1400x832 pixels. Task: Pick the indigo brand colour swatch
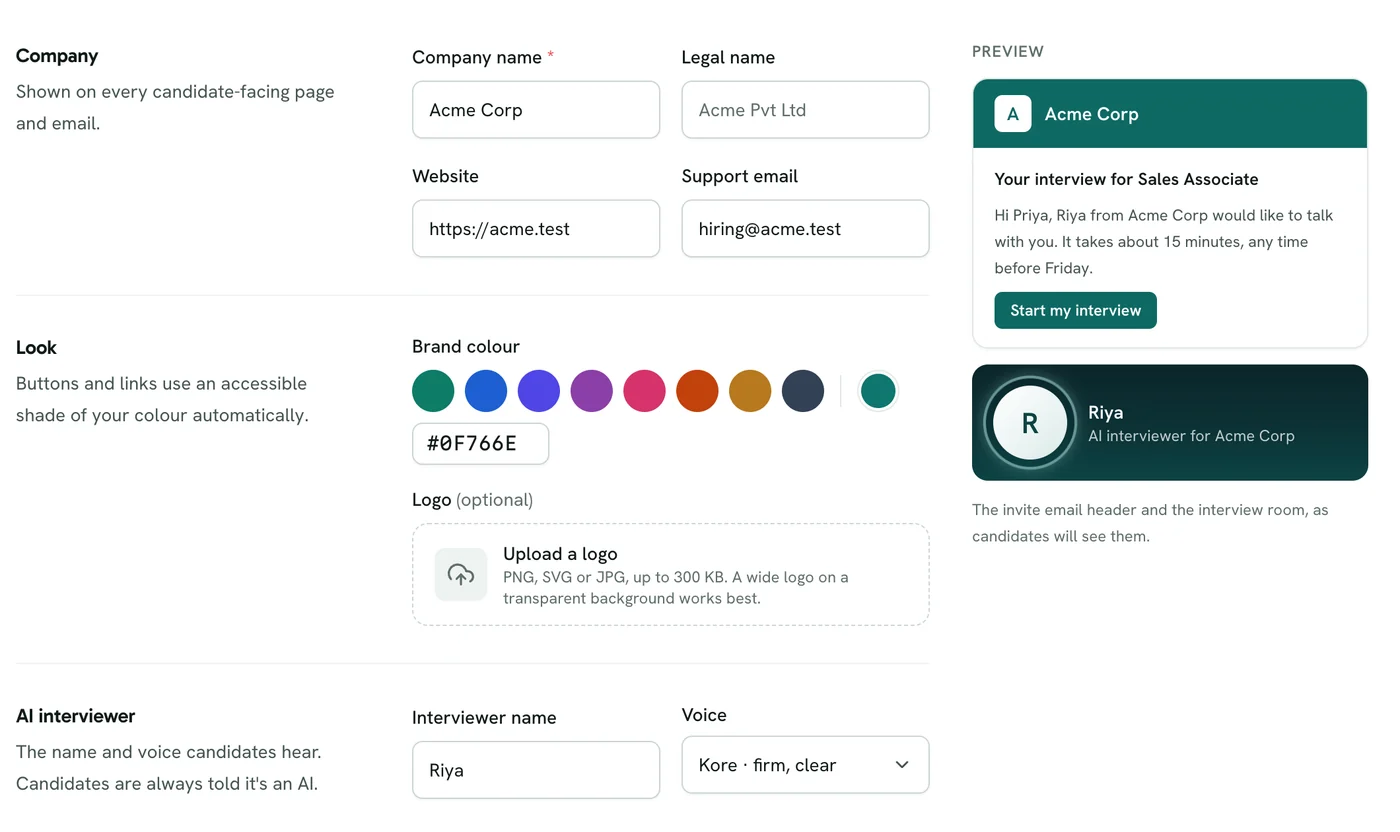539,391
